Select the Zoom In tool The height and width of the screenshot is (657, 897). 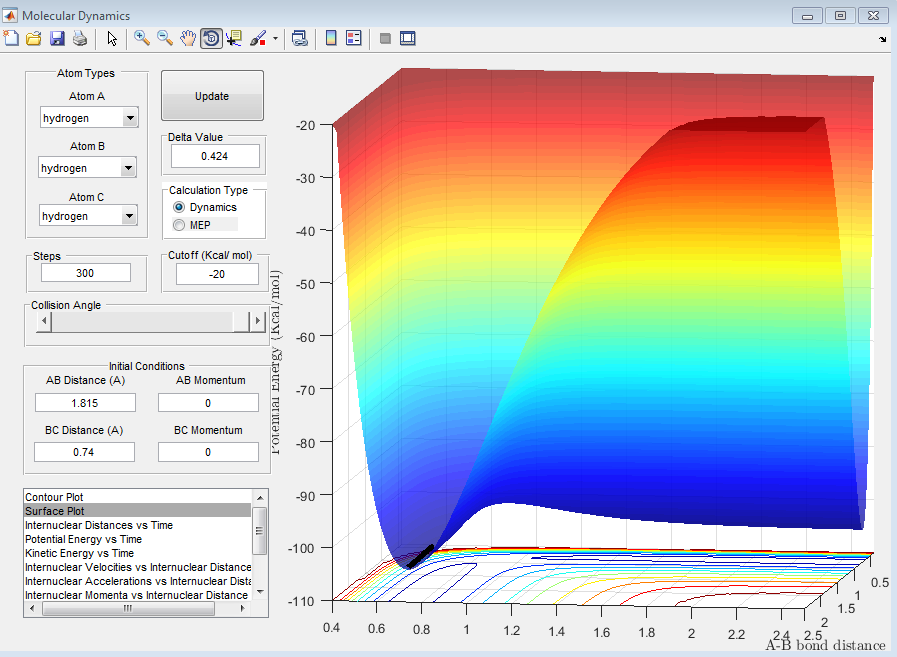click(x=142, y=38)
